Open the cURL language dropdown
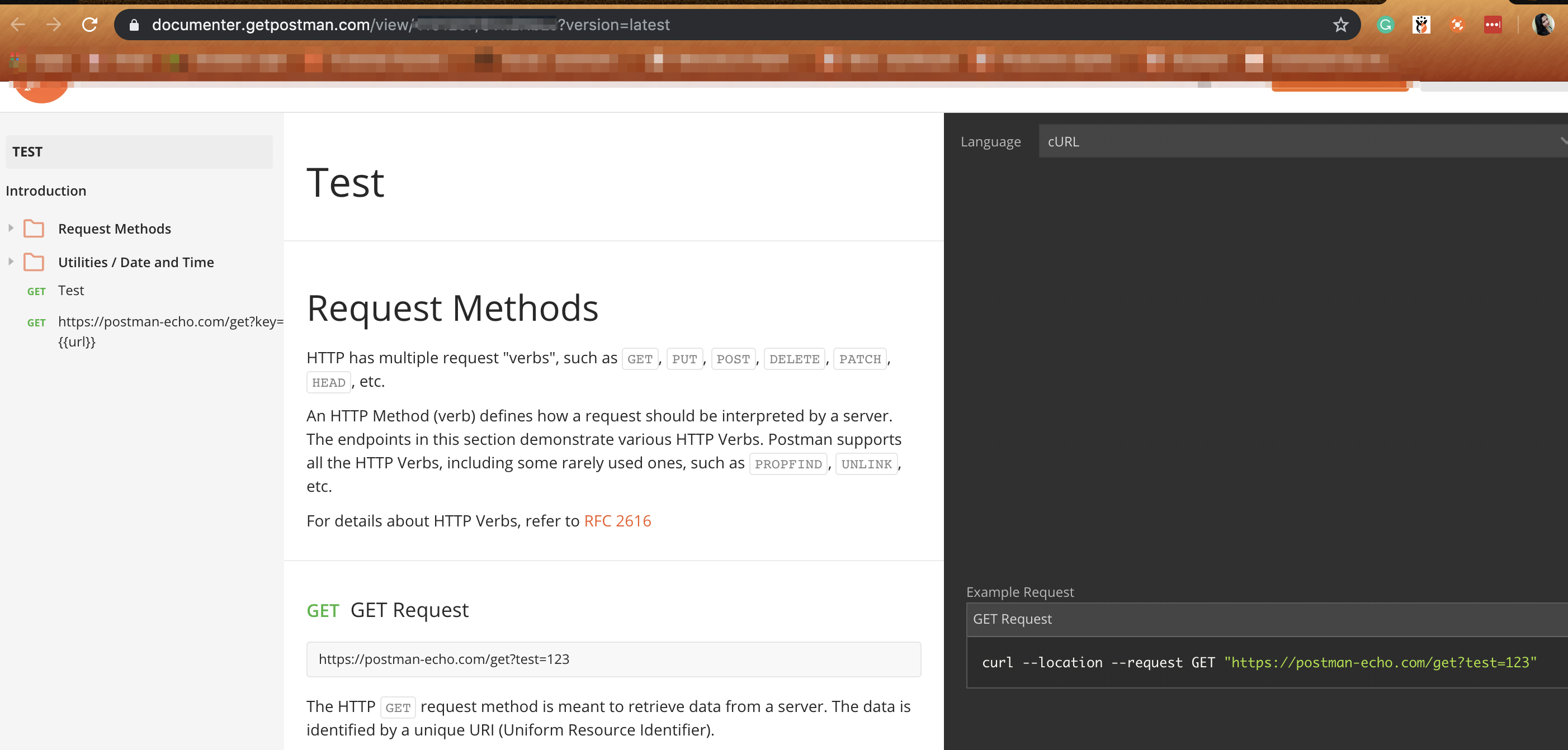This screenshot has width=1568, height=750. (x=1302, y=141)
